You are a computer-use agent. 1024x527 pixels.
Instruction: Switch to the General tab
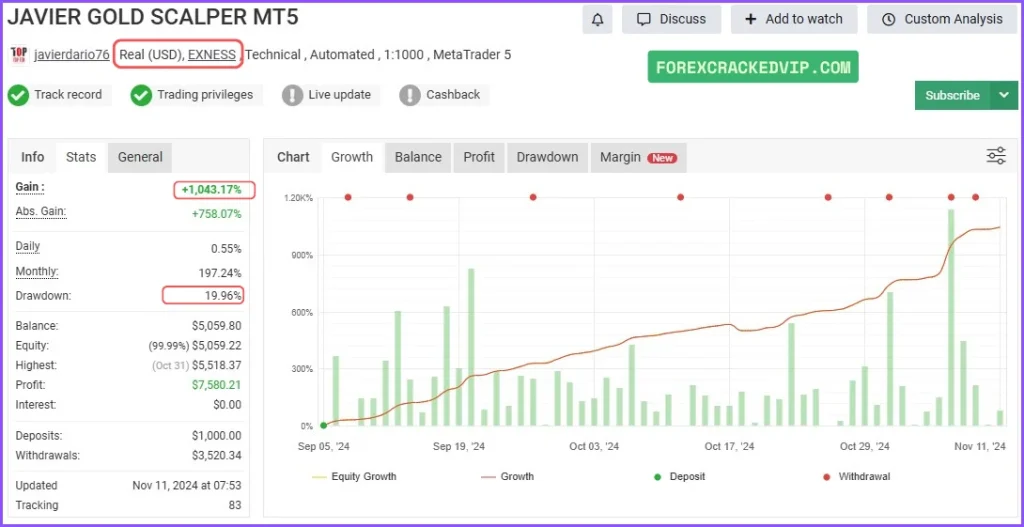[x=140, y=157]
